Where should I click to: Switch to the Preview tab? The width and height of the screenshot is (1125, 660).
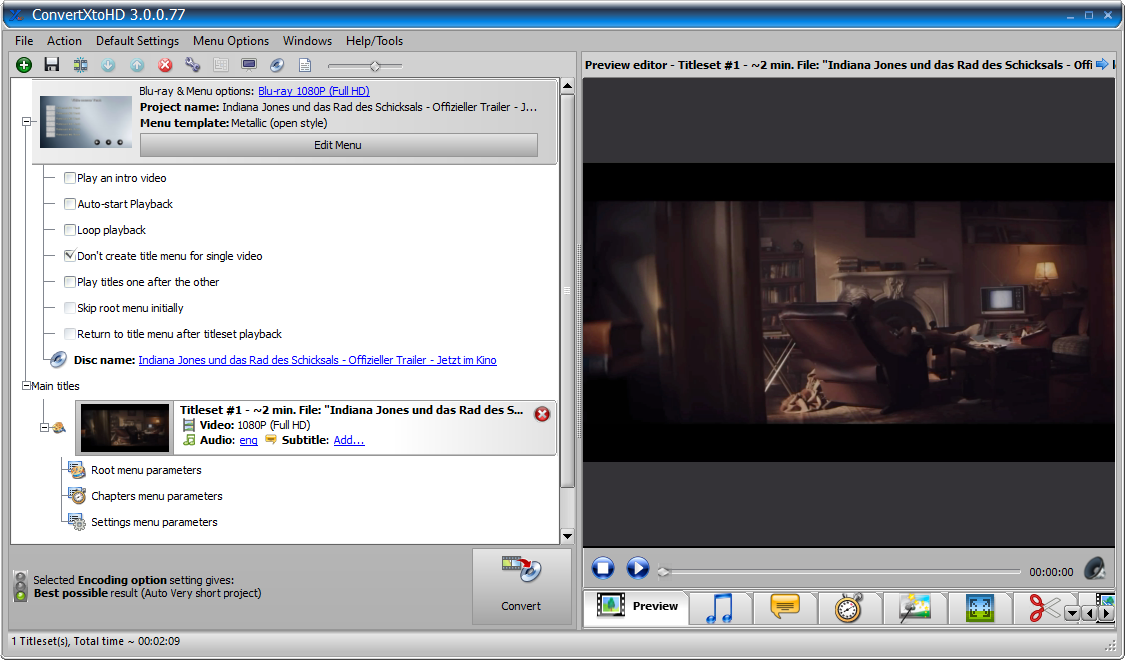point(636,608)
